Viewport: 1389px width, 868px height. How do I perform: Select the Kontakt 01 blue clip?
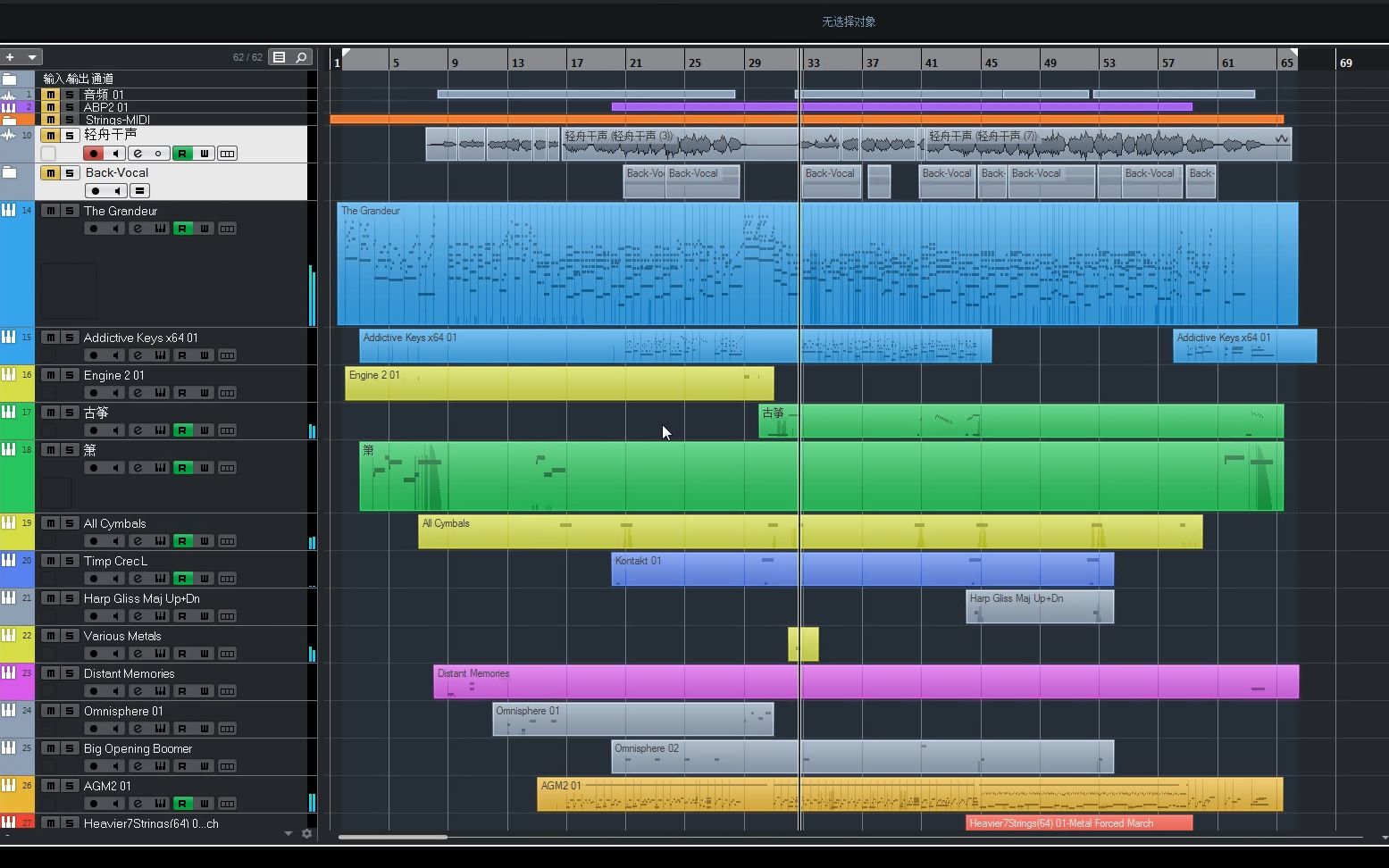[x=862, y=569]
